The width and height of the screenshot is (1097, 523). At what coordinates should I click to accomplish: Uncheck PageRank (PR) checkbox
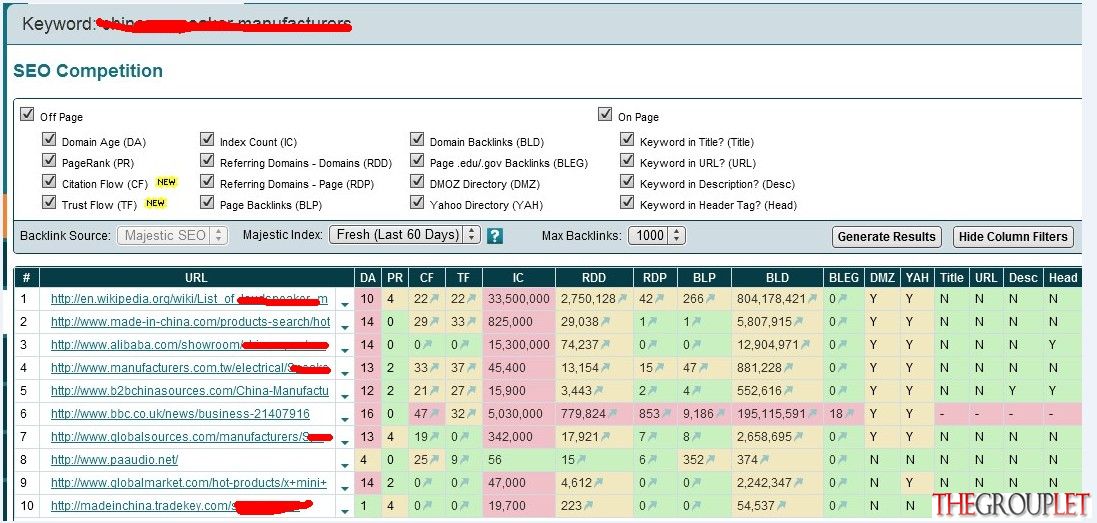click(x=49, y=160)
